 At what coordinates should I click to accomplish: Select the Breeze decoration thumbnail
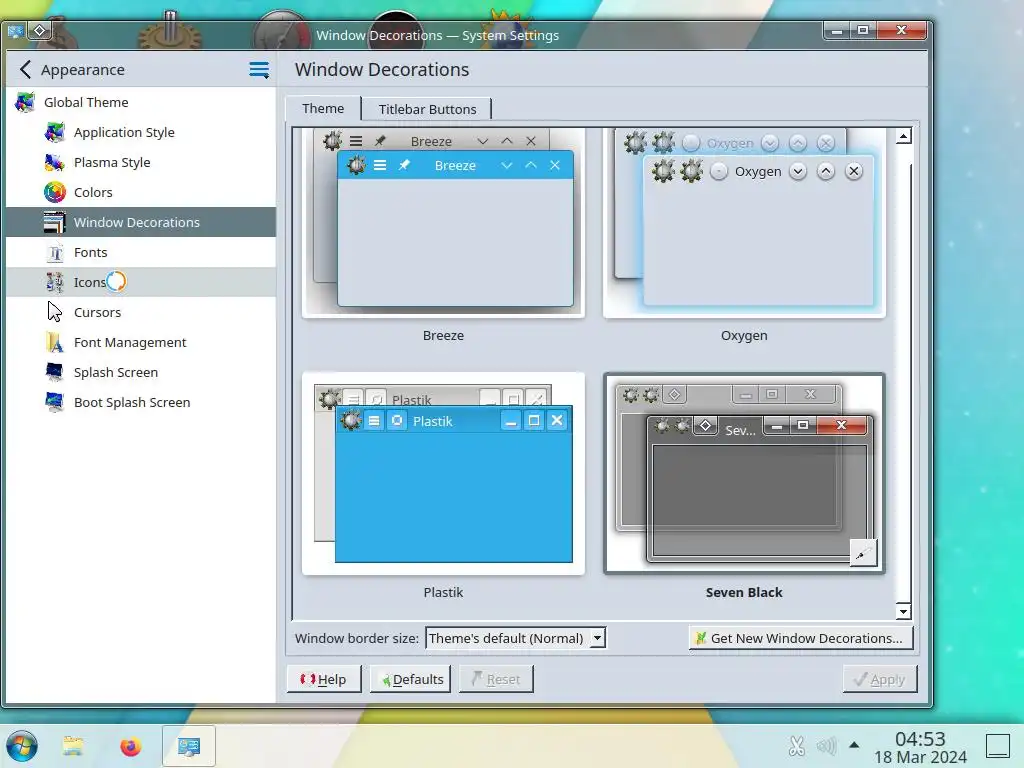pyautogui.click(x=443, y=223)
